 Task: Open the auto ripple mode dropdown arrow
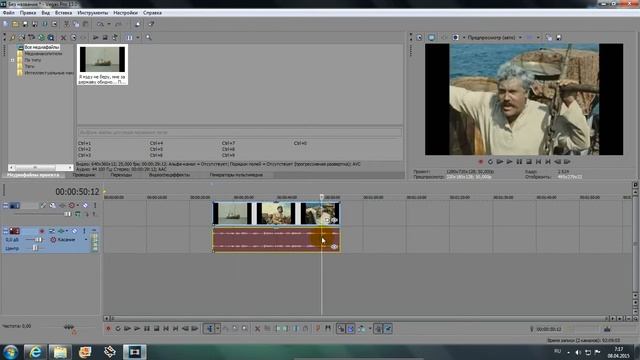[370, 328]
